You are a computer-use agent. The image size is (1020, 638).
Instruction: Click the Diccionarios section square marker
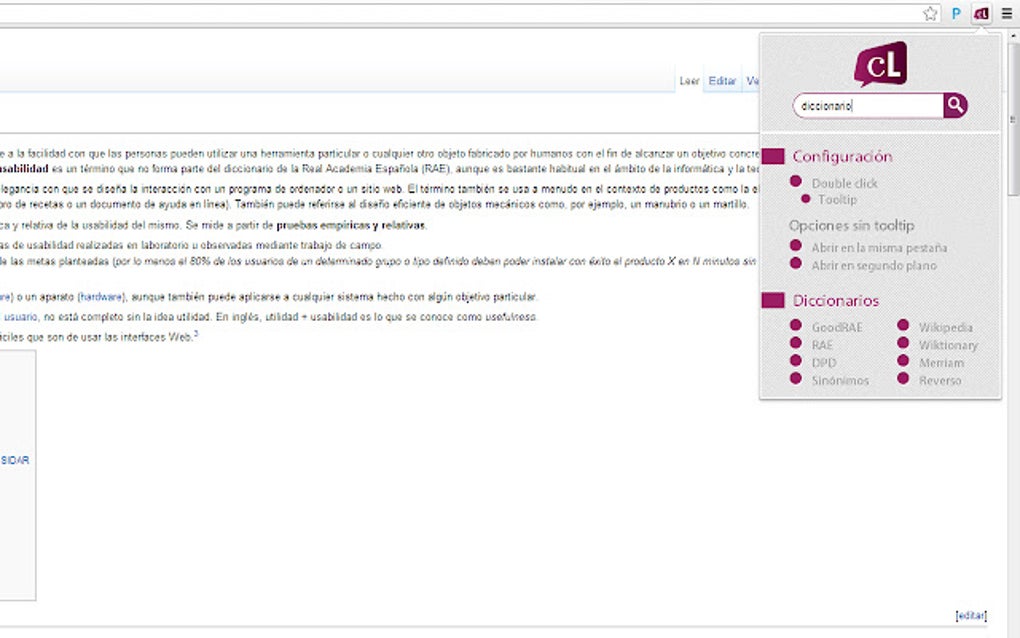coord(773,300)
